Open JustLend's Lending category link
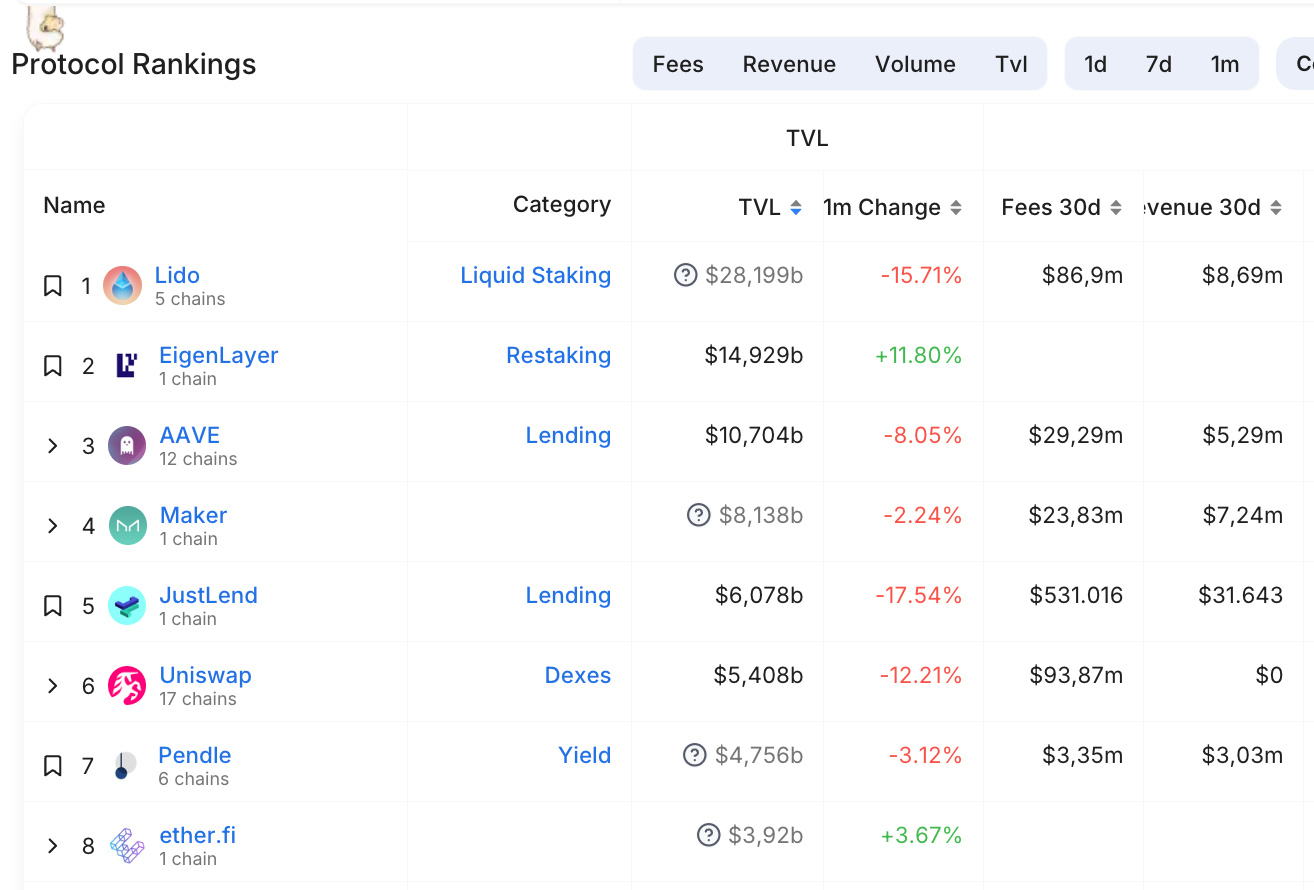Viewport: 1314px width, 890px height. (x=569, y=595)
